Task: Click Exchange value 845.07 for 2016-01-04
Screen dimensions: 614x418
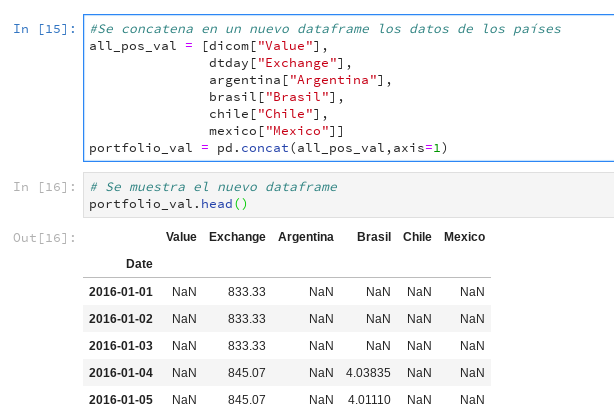Action: point(246,373)
